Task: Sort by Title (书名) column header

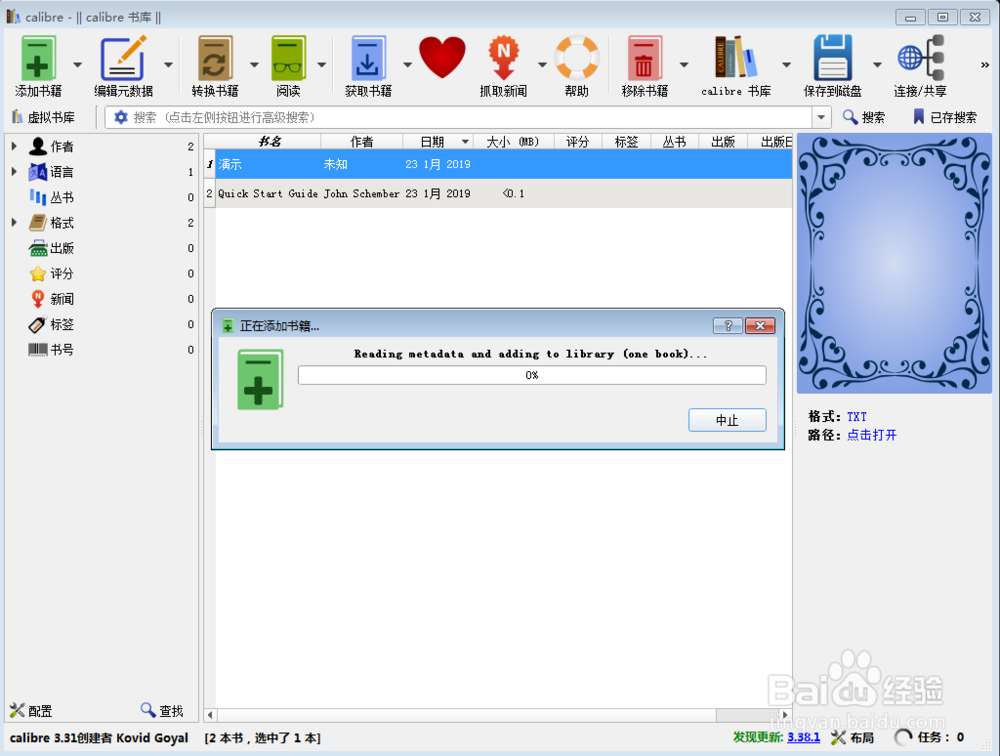Action: click(x=268, y=142)
